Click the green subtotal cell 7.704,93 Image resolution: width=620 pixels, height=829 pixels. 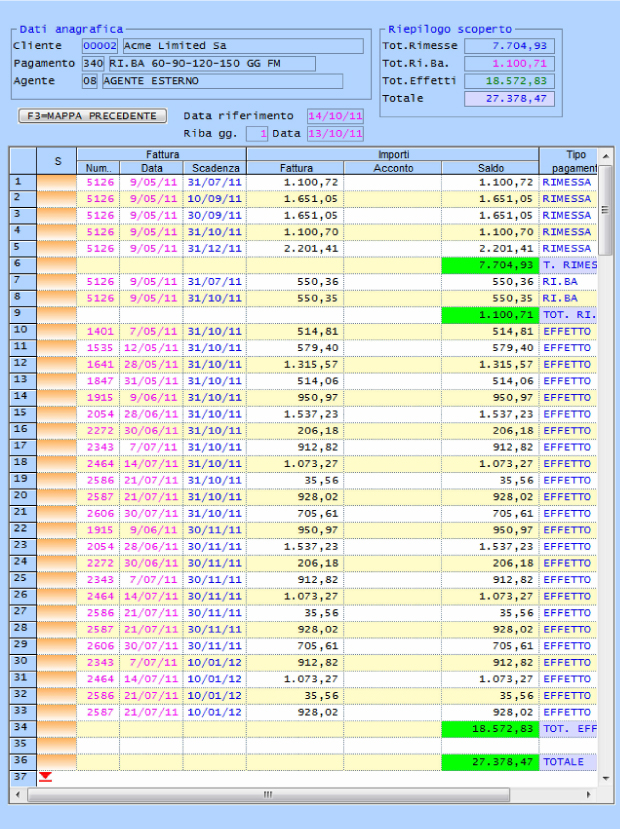click(490, 265)
